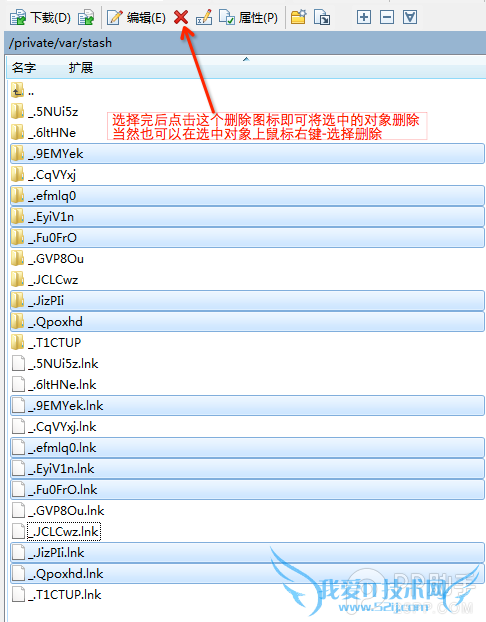Open 属性(P) properties
The width and height of the screenshot is (486, 622).
(248, 17)
